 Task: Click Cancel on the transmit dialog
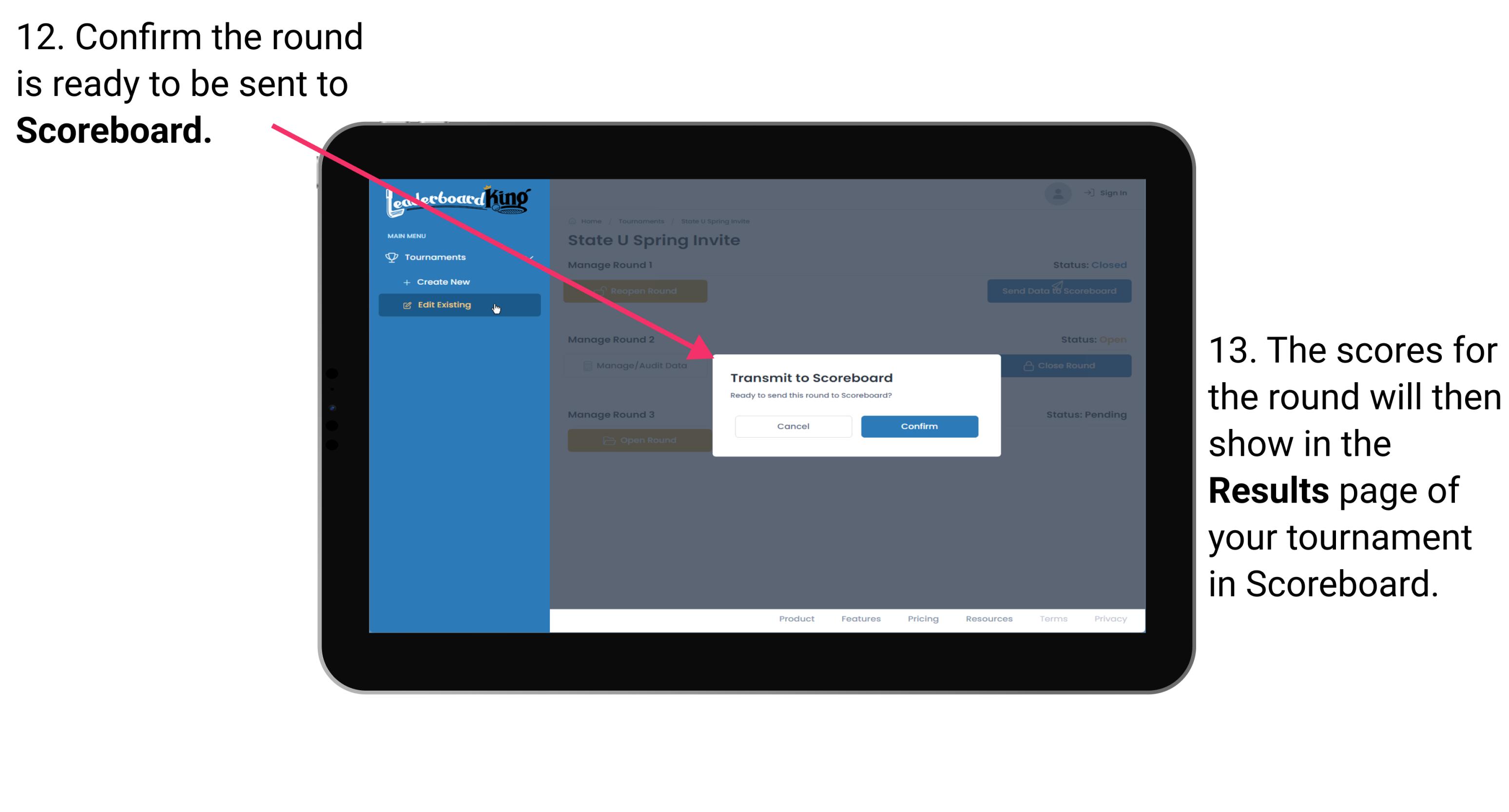pyautogui.click(x=793, y=425)
